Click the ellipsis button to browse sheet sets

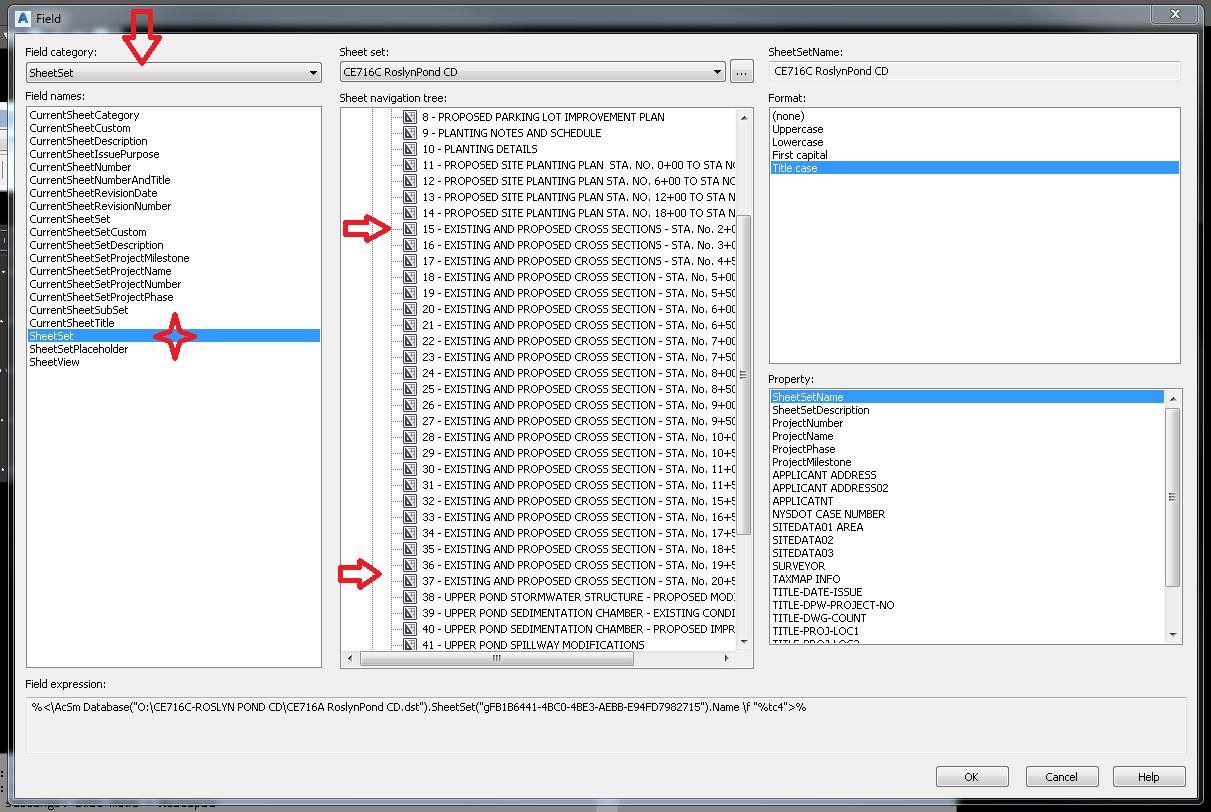(x=740, y=71)
